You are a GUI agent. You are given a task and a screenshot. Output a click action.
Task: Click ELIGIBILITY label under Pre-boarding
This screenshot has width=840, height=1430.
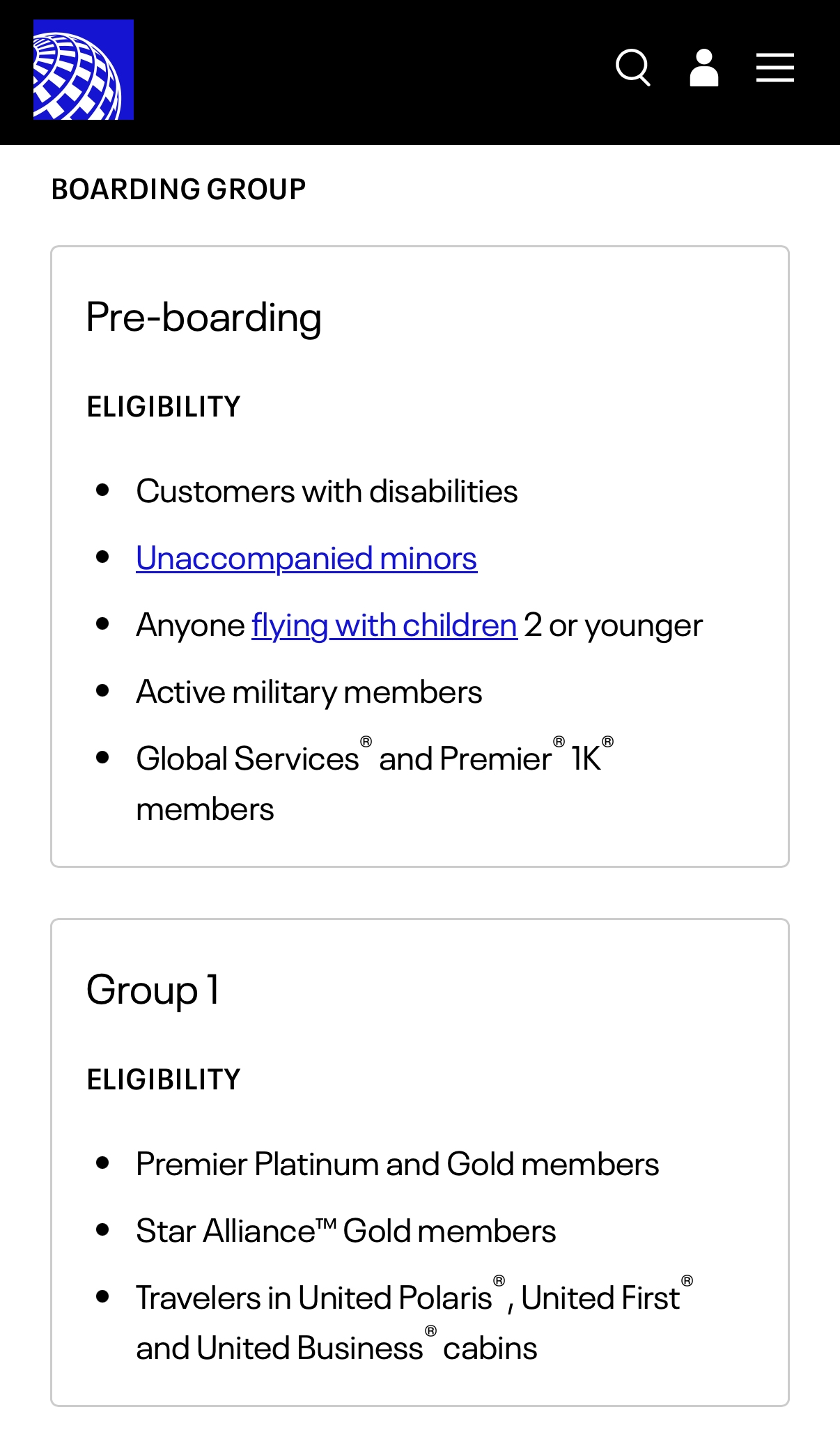[164, 407]
